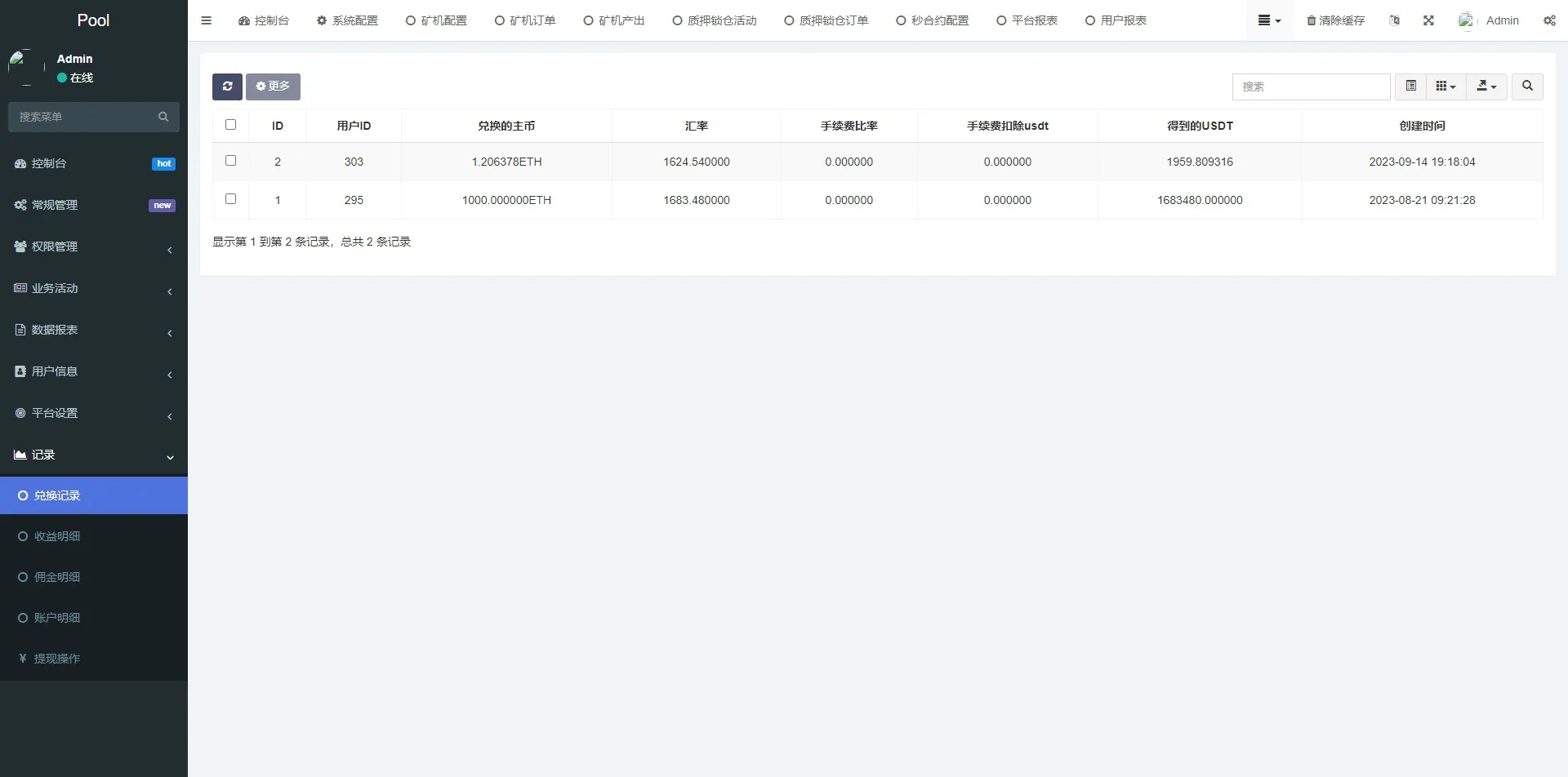Select the search icon beside 搜索菜单 field

coord(163,116)
